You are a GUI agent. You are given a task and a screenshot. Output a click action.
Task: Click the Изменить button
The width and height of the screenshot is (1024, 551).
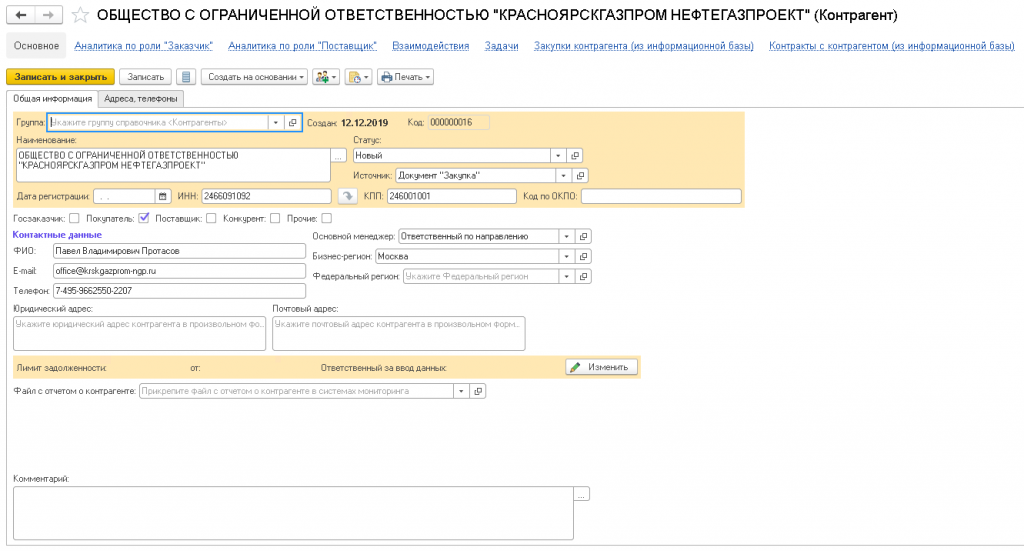[602, 367]
